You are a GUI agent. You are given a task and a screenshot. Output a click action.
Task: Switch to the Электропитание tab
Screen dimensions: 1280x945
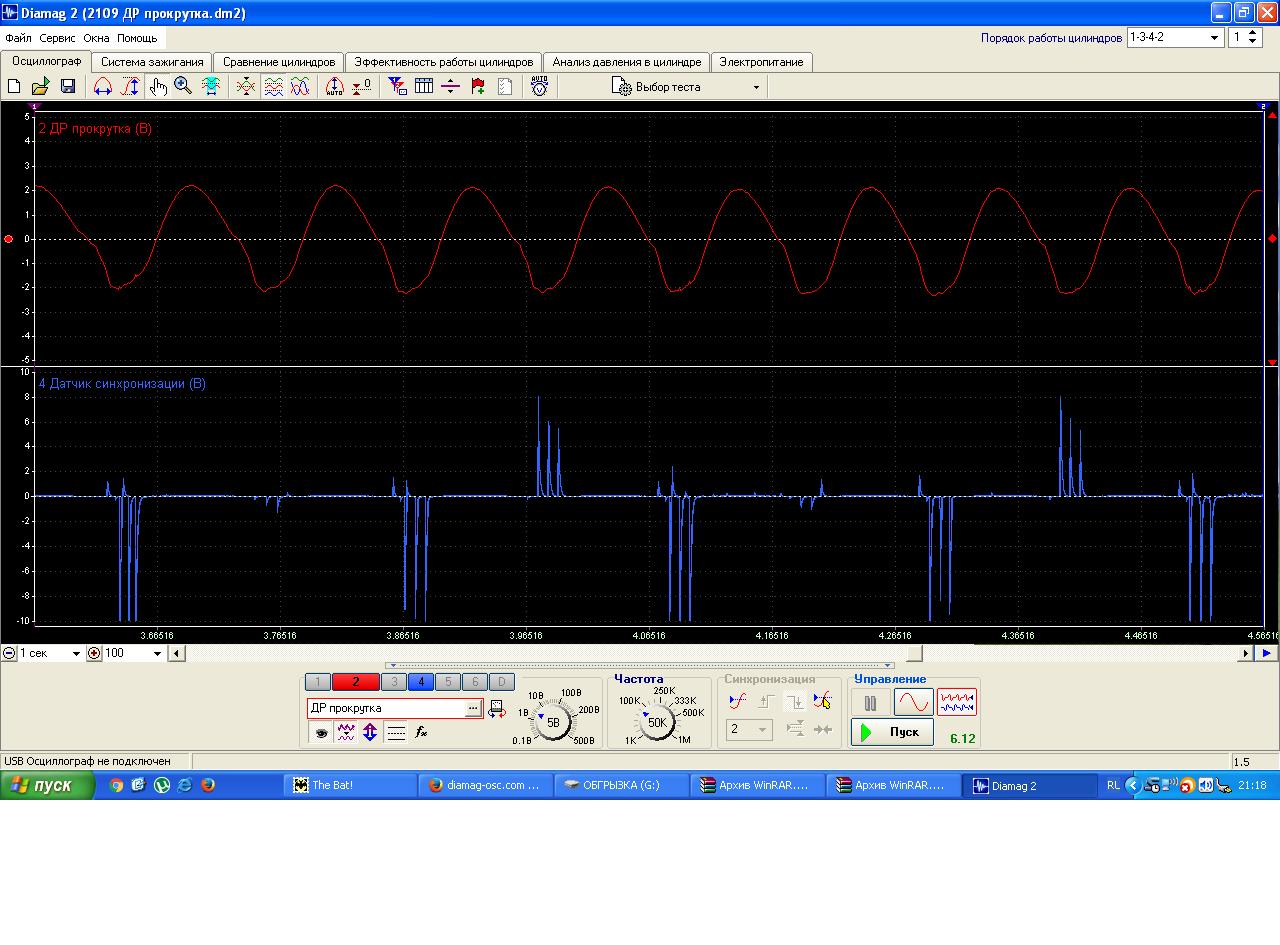761,62
